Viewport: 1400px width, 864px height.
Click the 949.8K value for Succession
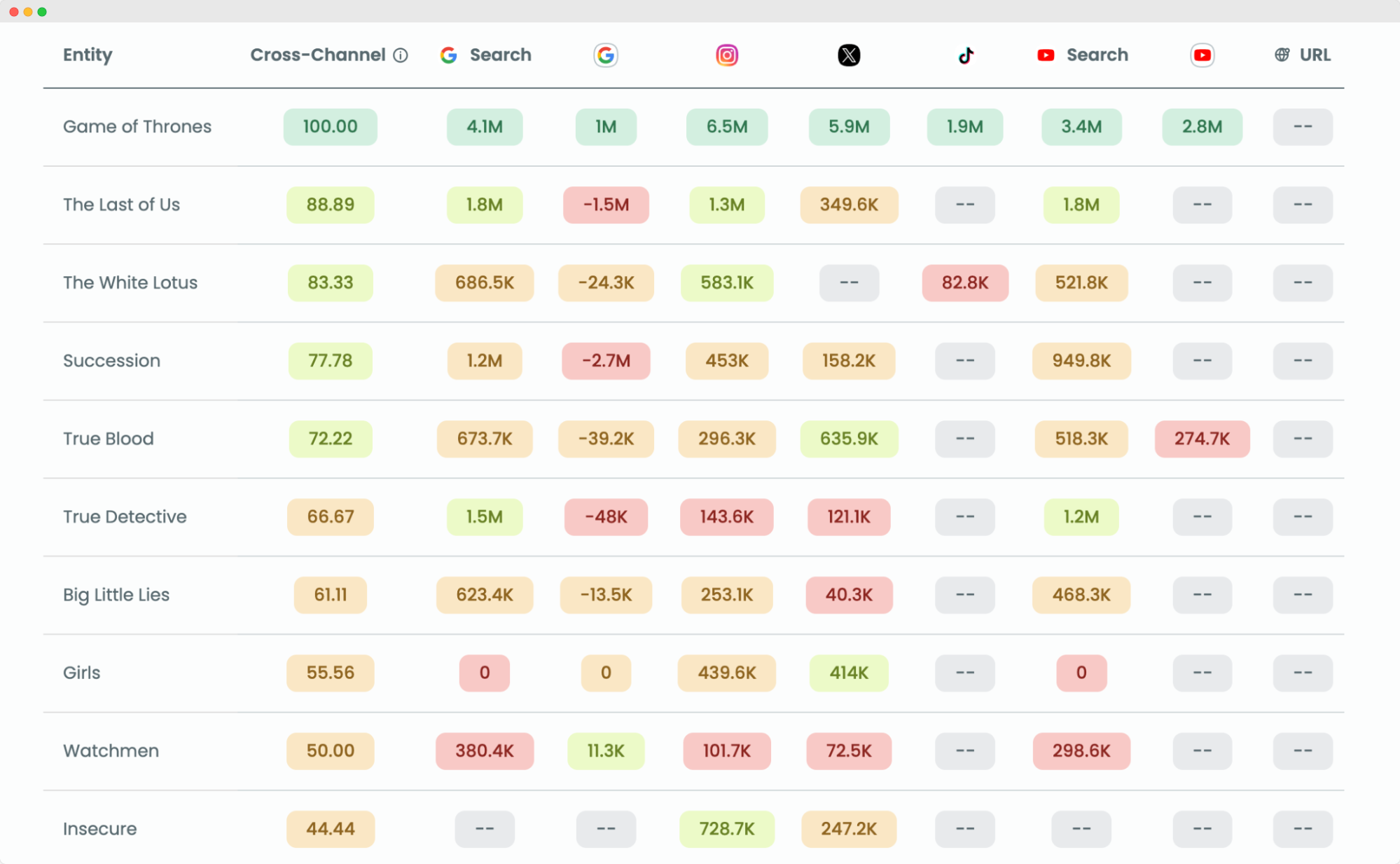pyautogui.click(x=1081, y=361)
